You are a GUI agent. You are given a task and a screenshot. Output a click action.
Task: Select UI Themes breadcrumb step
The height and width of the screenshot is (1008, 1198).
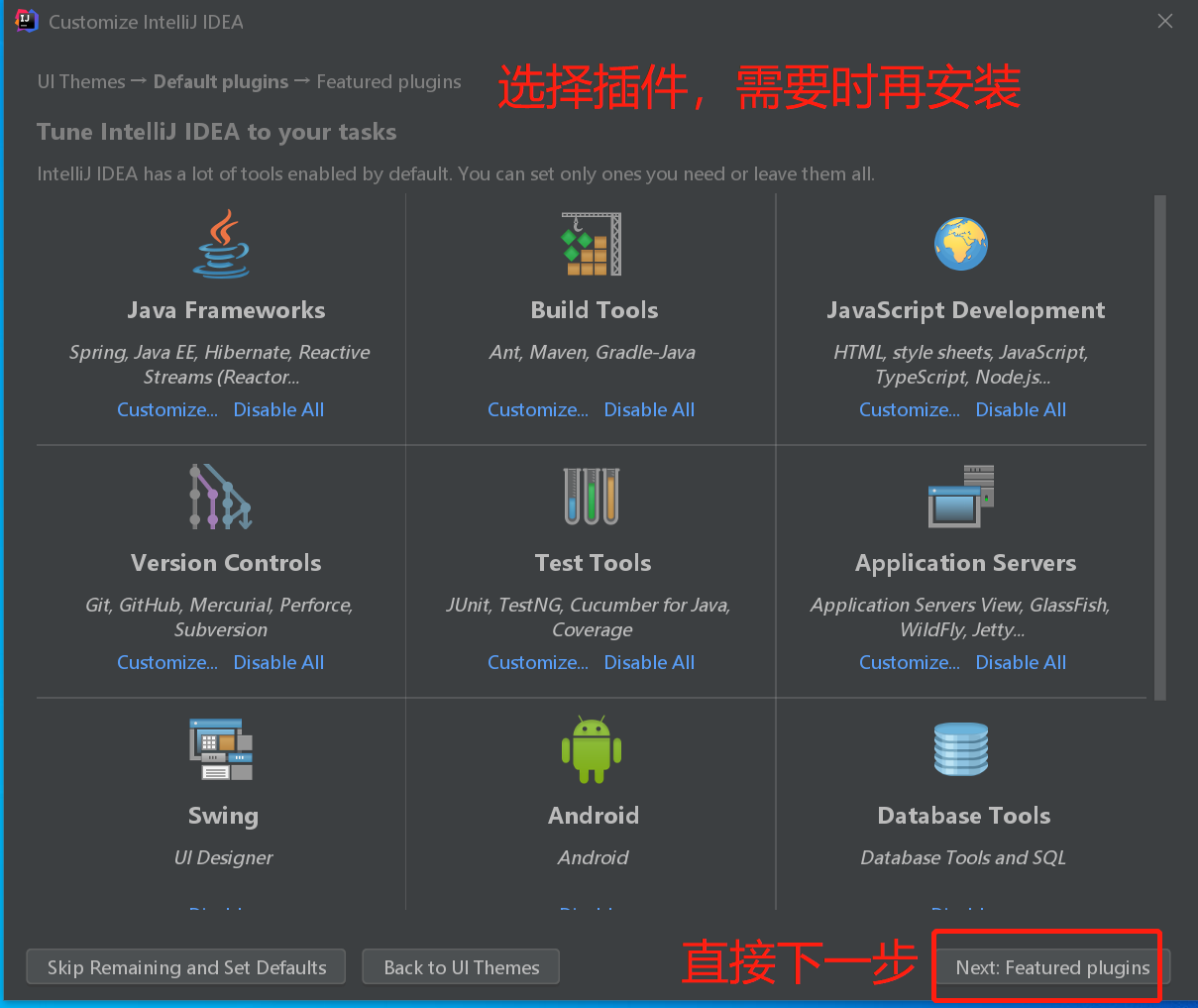tap(81, 81)
